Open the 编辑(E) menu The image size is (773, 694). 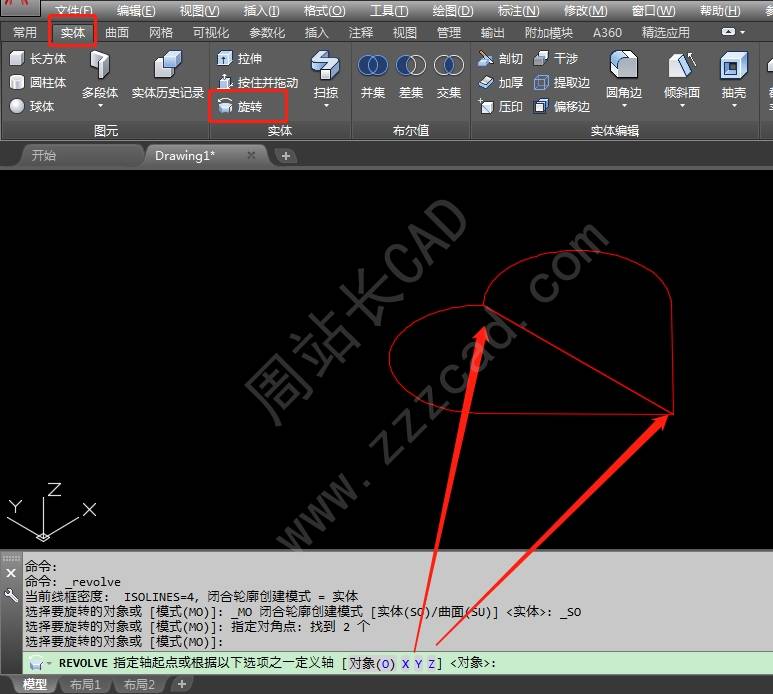[136, 10]
